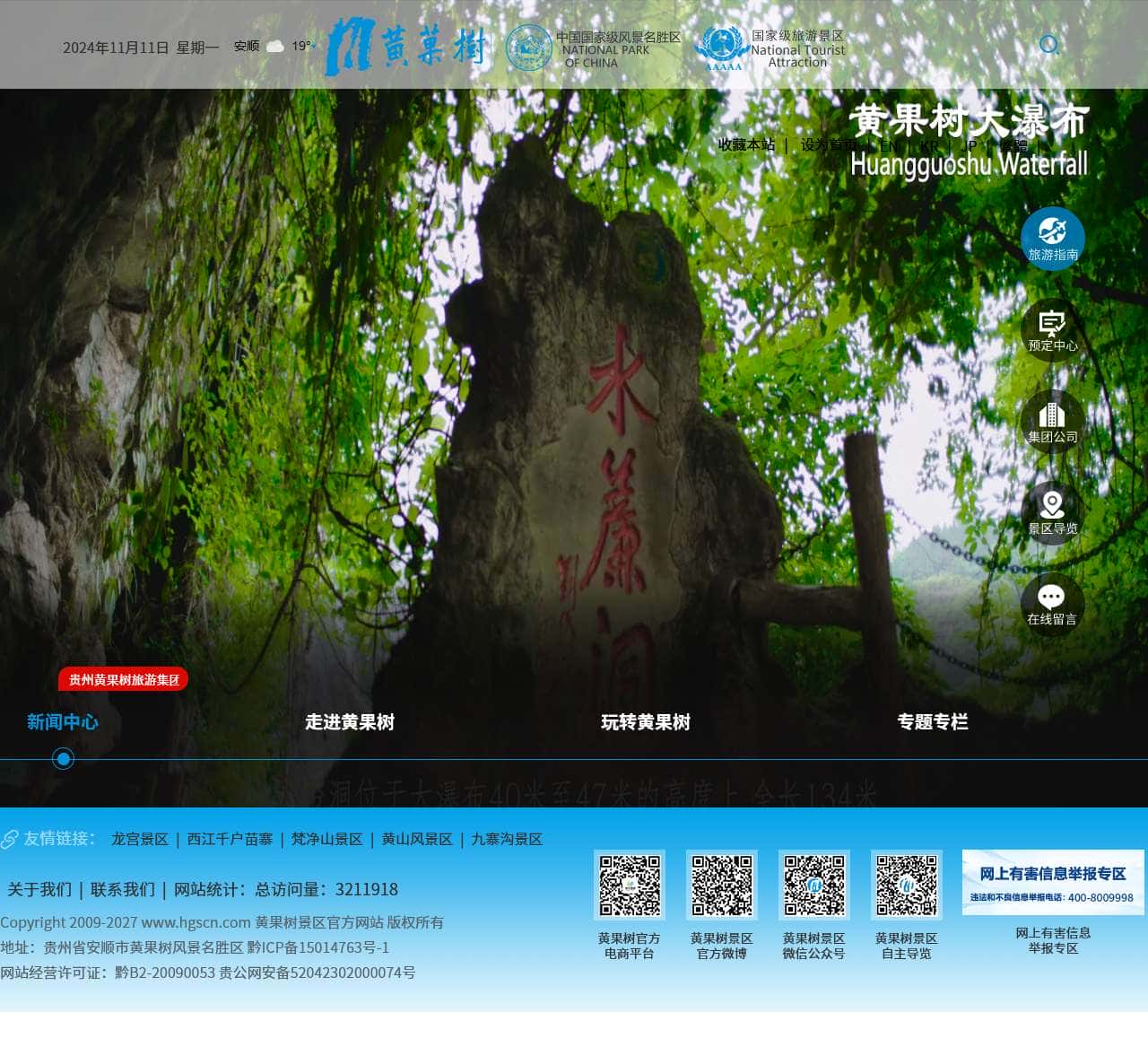Select the 专题专栏 navigation tab
This screenshot has width=1148, height=1047.
coord(933,722)
